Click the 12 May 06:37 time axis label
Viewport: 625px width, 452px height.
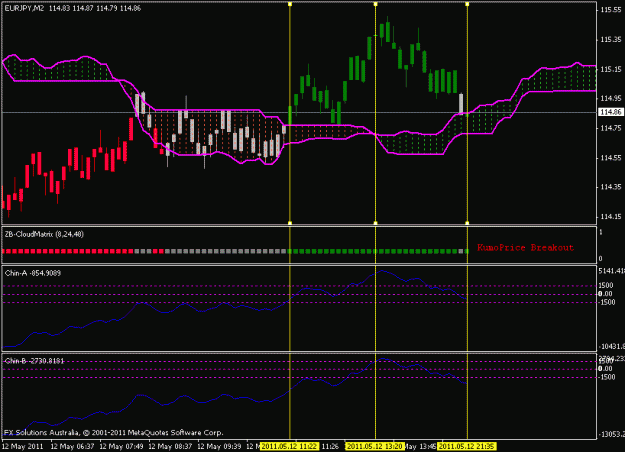[72, 446]
